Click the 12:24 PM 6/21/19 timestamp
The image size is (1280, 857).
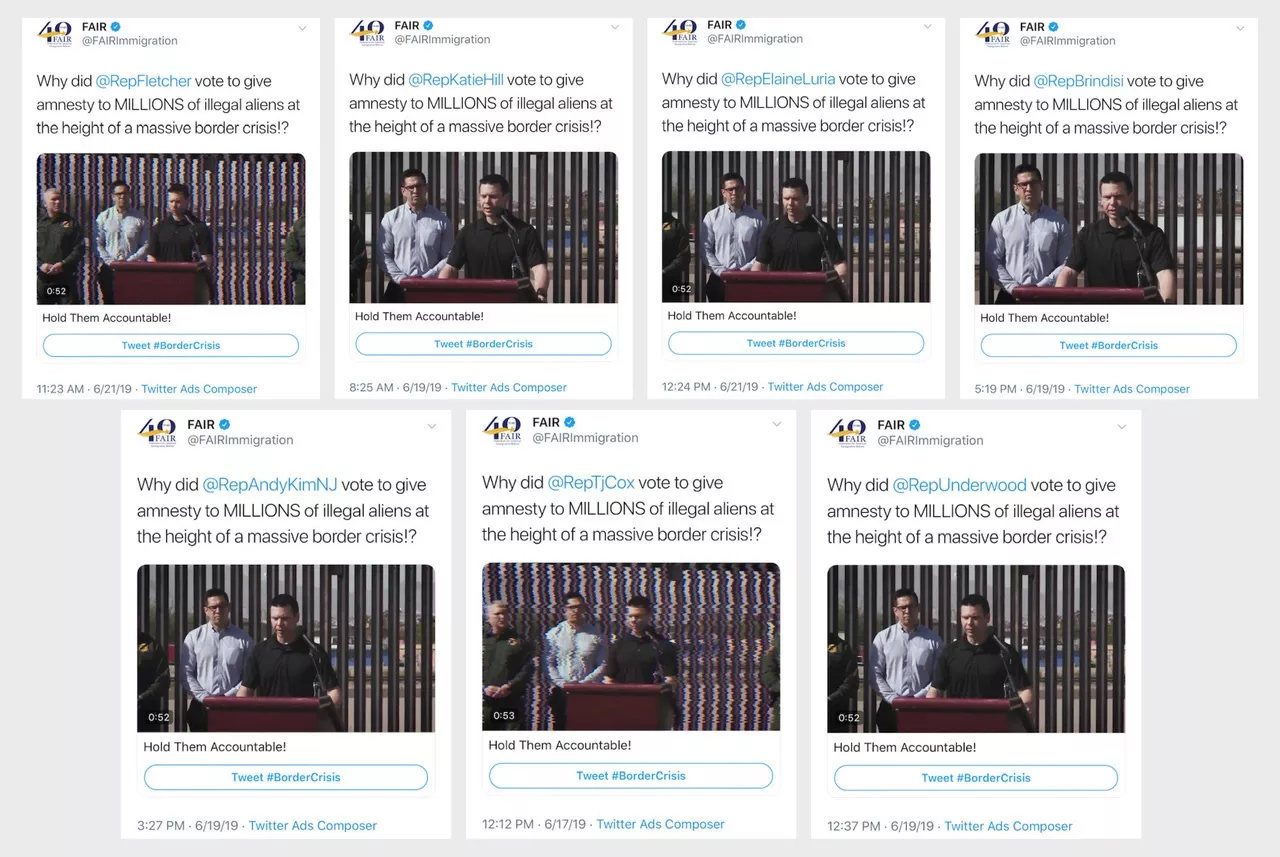pos(711,387)
